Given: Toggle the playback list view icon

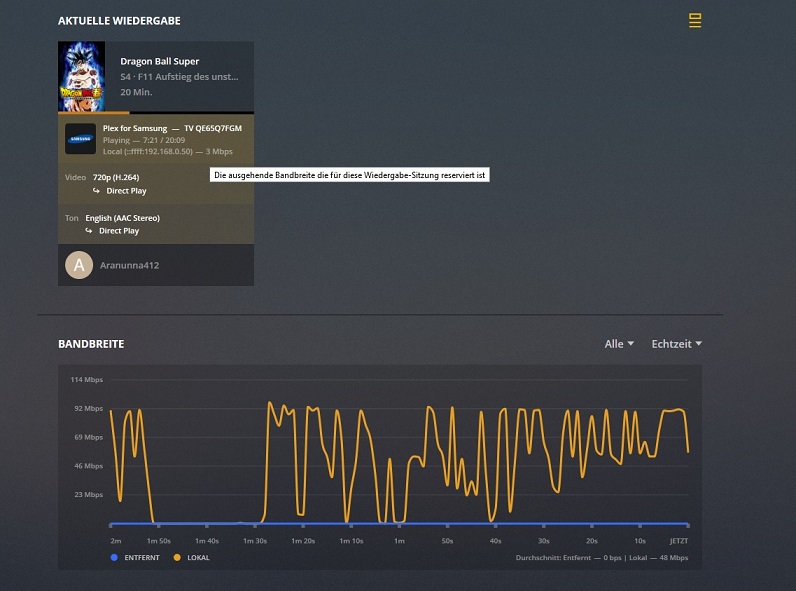Looking at the screenshot, I should coord(695,21).
